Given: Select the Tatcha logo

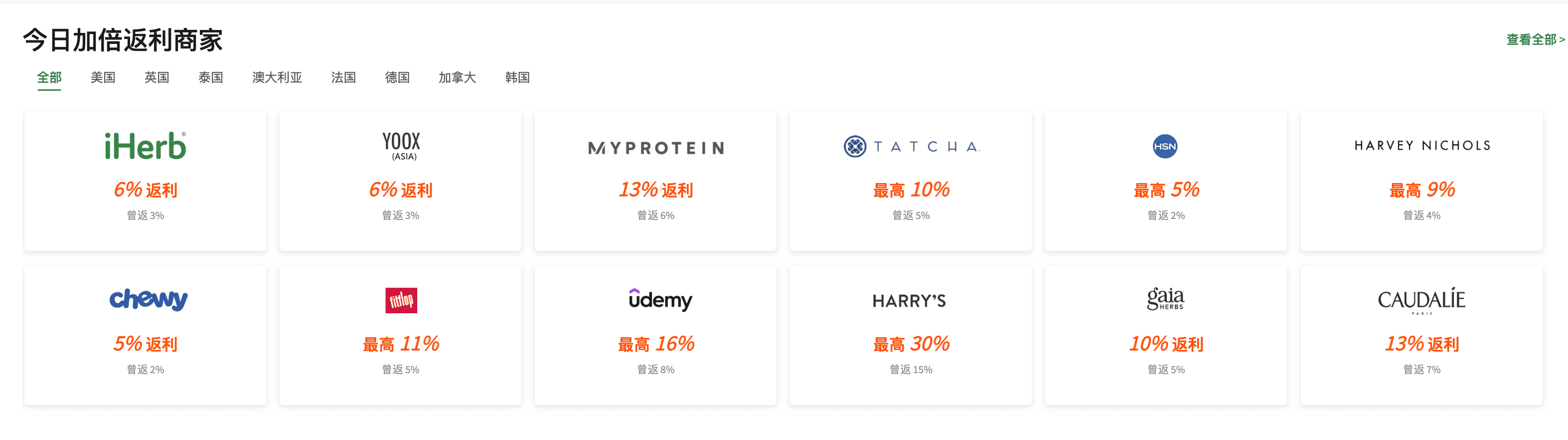Looking at the screenshot, I should pyautogui.click(x=911, y=146).
